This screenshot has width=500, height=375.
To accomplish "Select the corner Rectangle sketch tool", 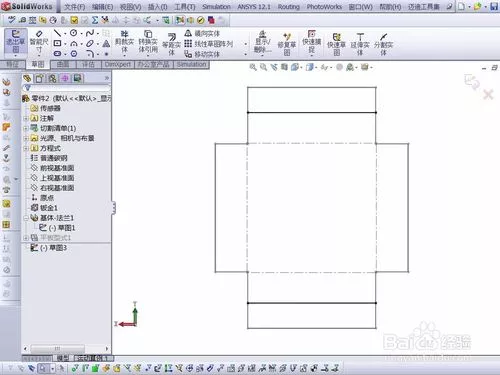I will click(x=57, y=43).
